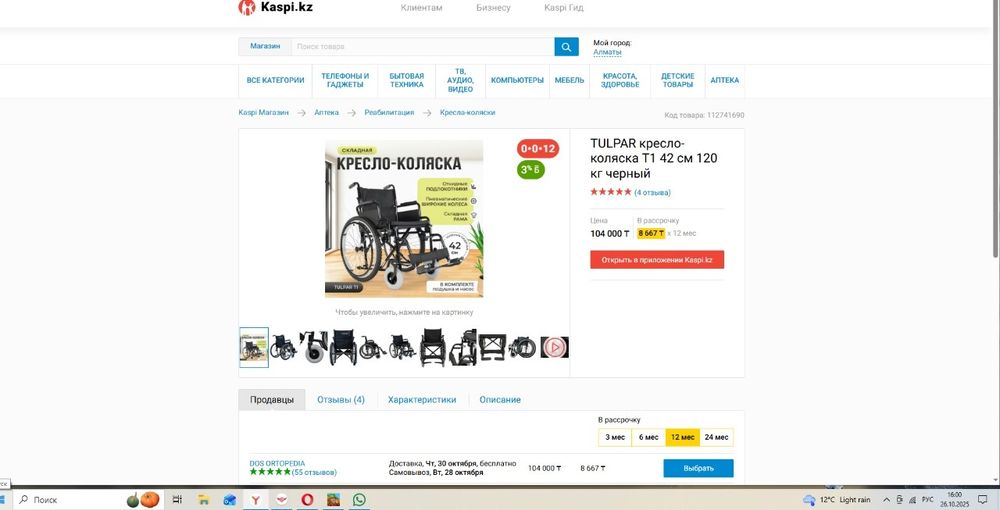Open the Kaspi.kz logo homepage
The width and height of the screenshot is (1000, 510).
click(x=276, y=8)
